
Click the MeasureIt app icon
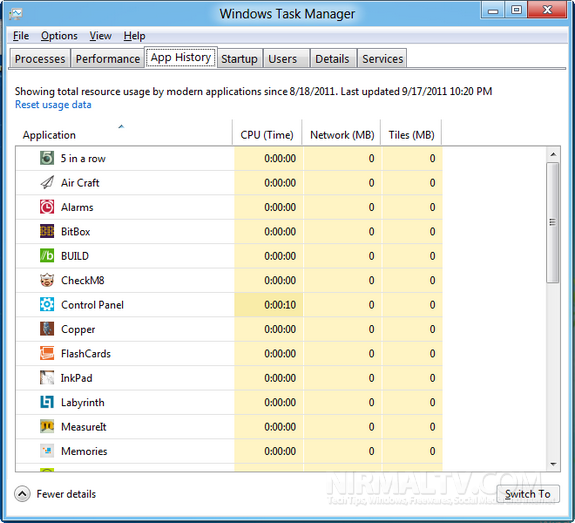pyautogui.click(x=47, y=427)
